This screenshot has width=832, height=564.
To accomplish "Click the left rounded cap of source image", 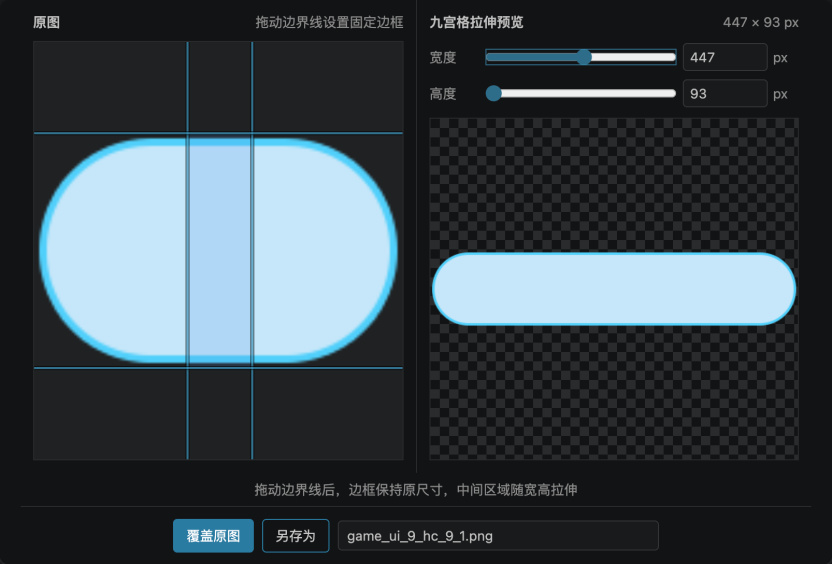I will pos(112,250).
